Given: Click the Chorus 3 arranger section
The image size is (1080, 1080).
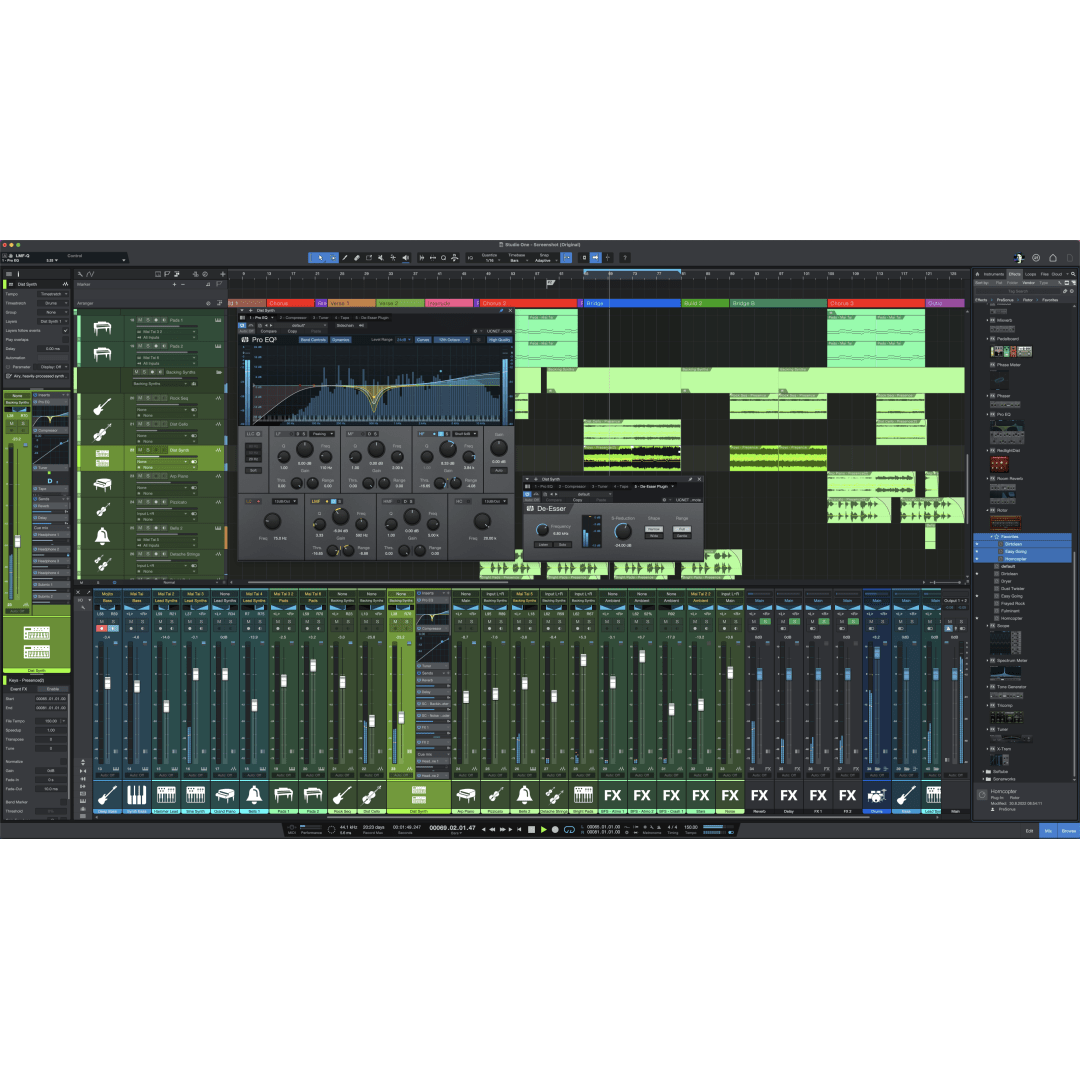Looking at the screenshot, I should pos(875,303).
